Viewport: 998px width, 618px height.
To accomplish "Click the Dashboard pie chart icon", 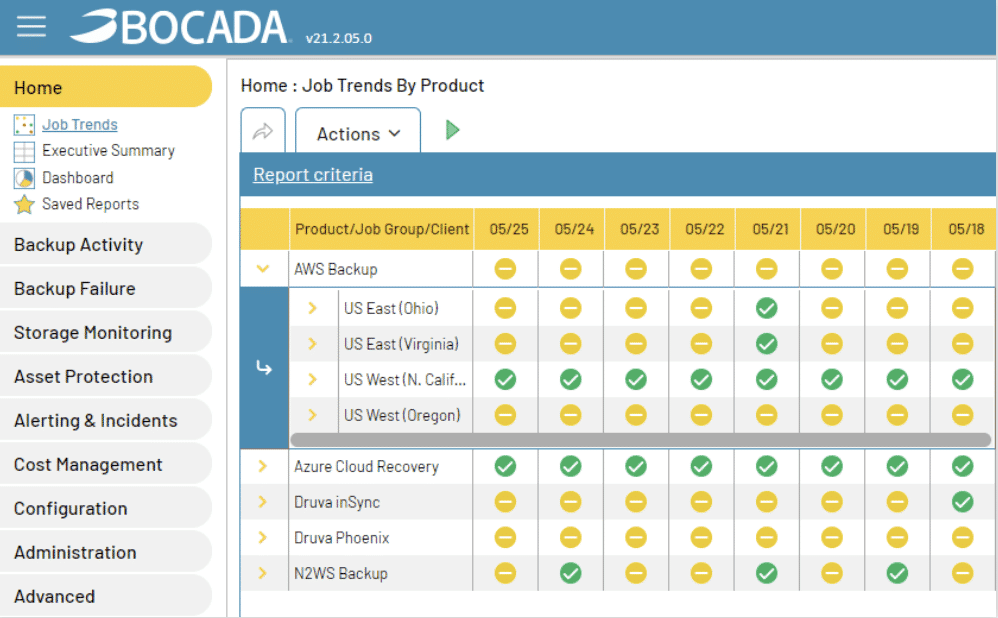I will point(24,178).
